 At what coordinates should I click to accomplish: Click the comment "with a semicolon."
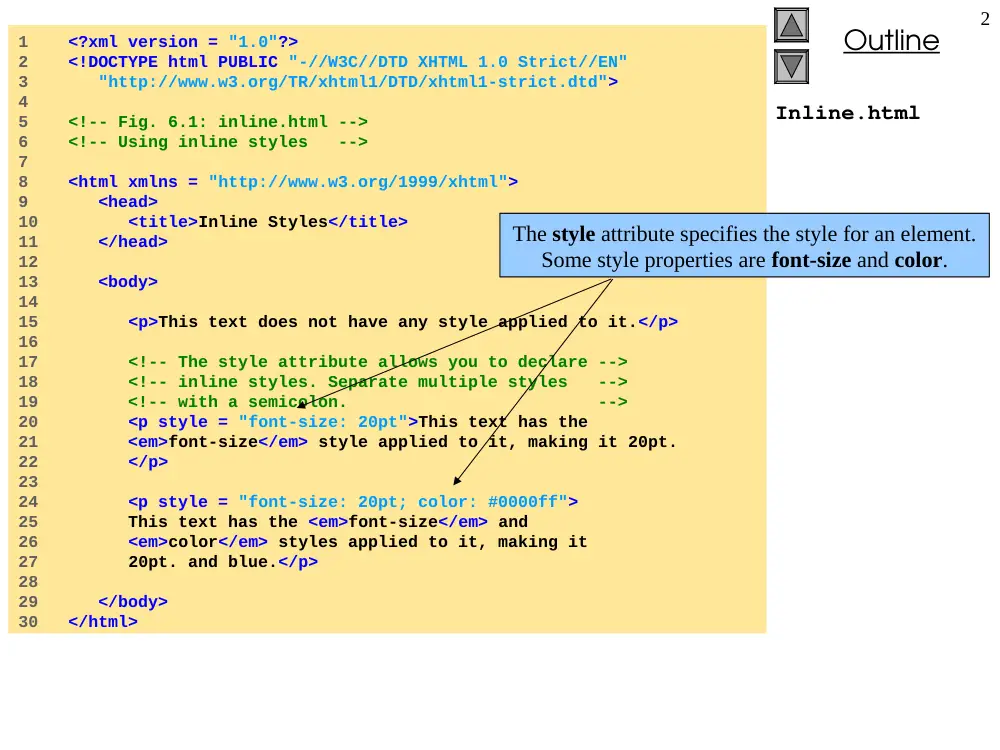pyautogui.click(x=378, y=402)
